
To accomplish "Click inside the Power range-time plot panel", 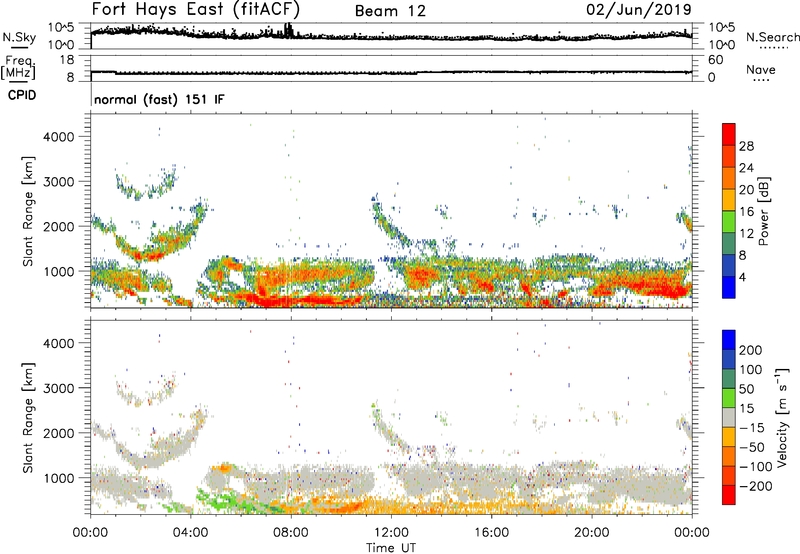I will tap(391, 211).
